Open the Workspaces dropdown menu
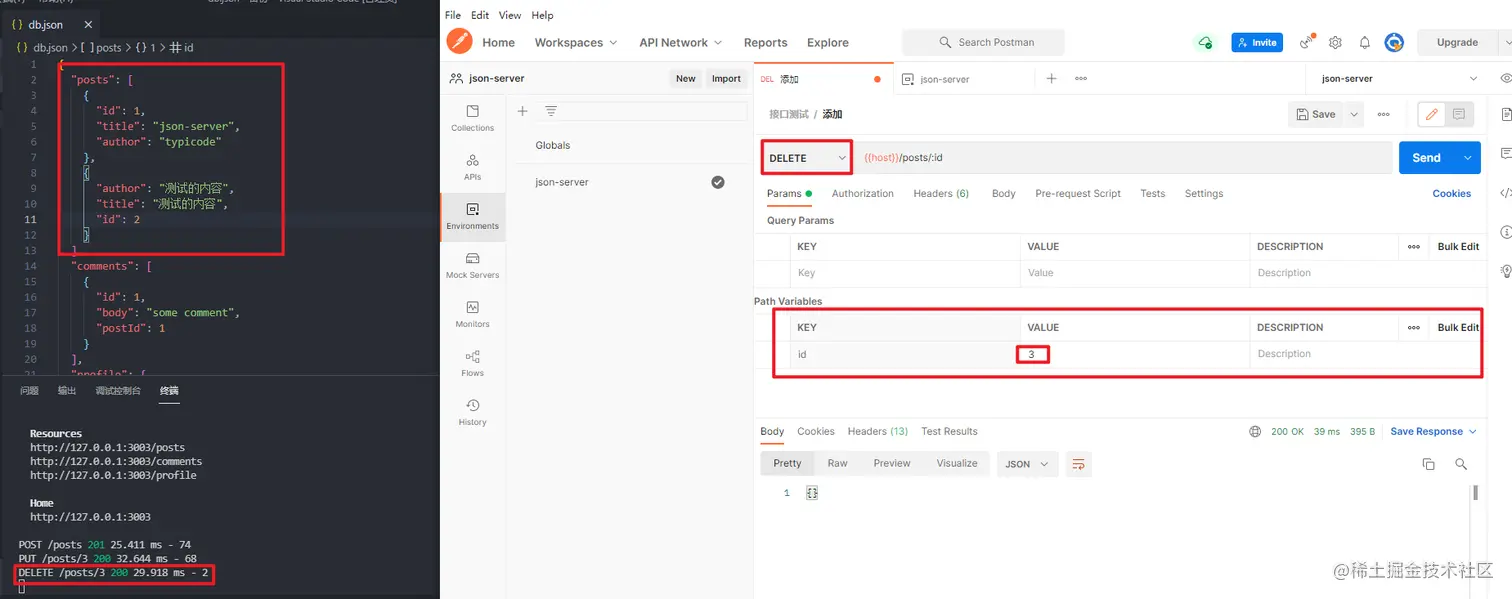Viewport: 1512px width, 599px height. click(x=576, y=43)
